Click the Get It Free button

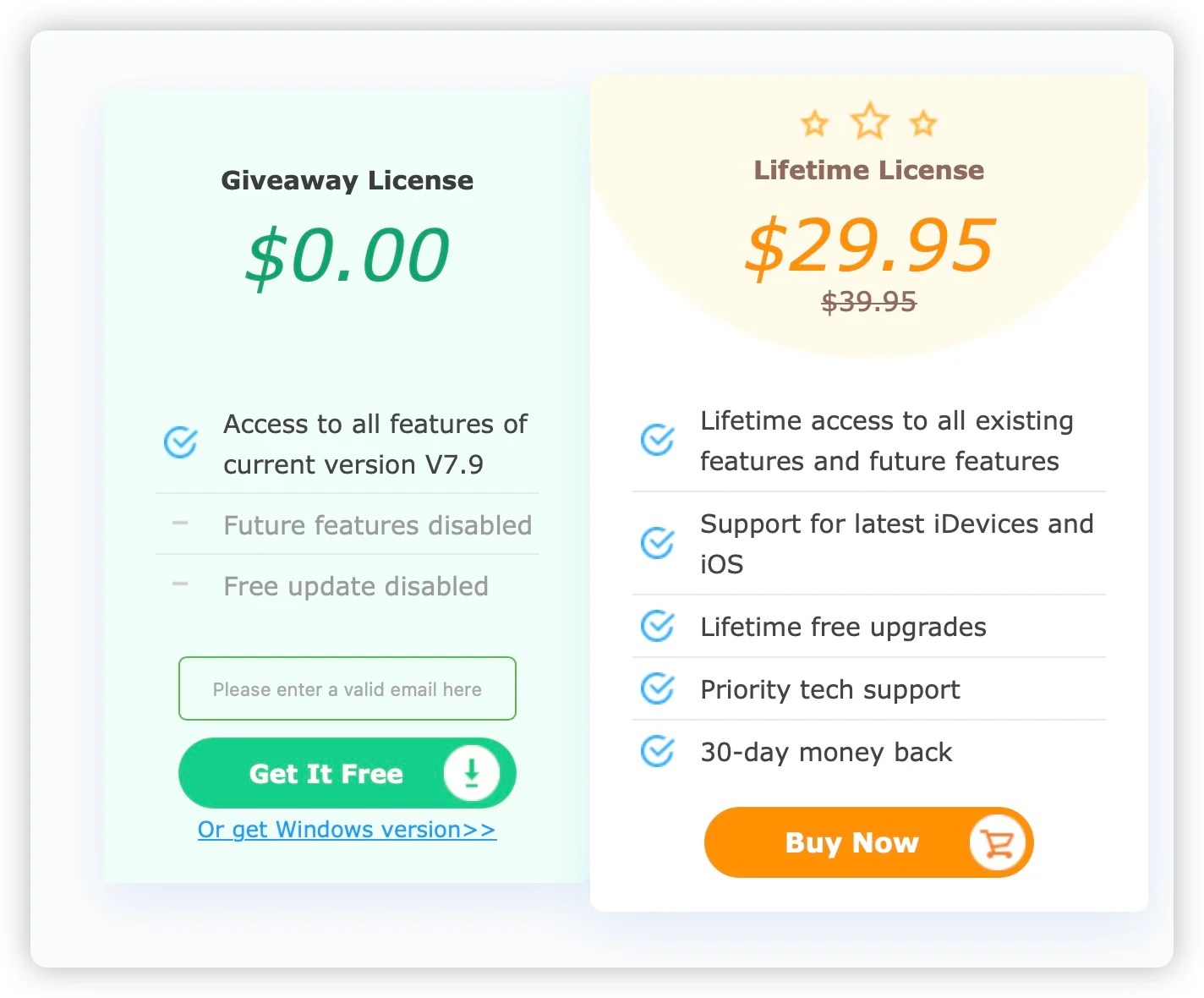click(x=348, y=773)
